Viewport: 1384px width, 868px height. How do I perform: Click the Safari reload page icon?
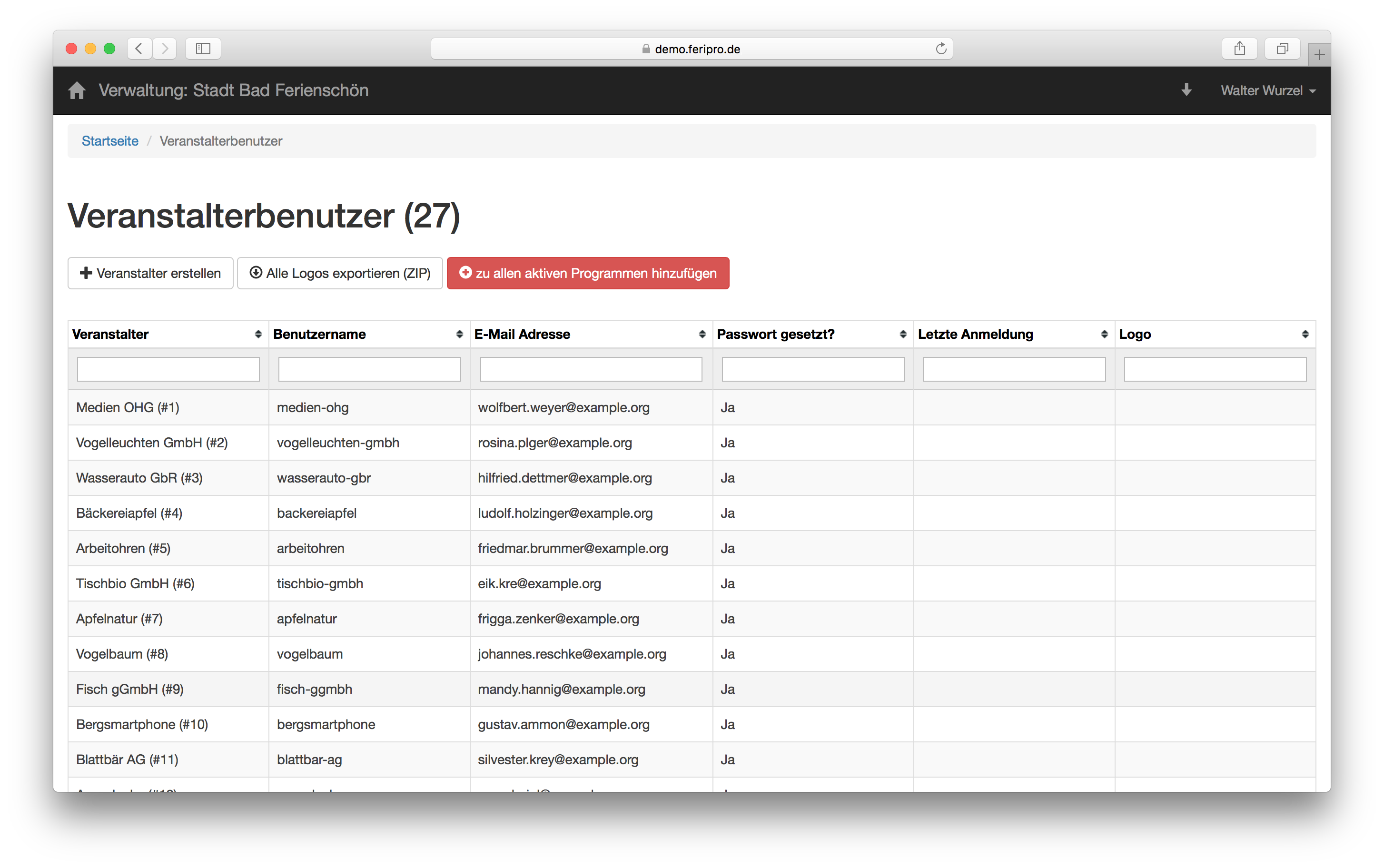941,49
